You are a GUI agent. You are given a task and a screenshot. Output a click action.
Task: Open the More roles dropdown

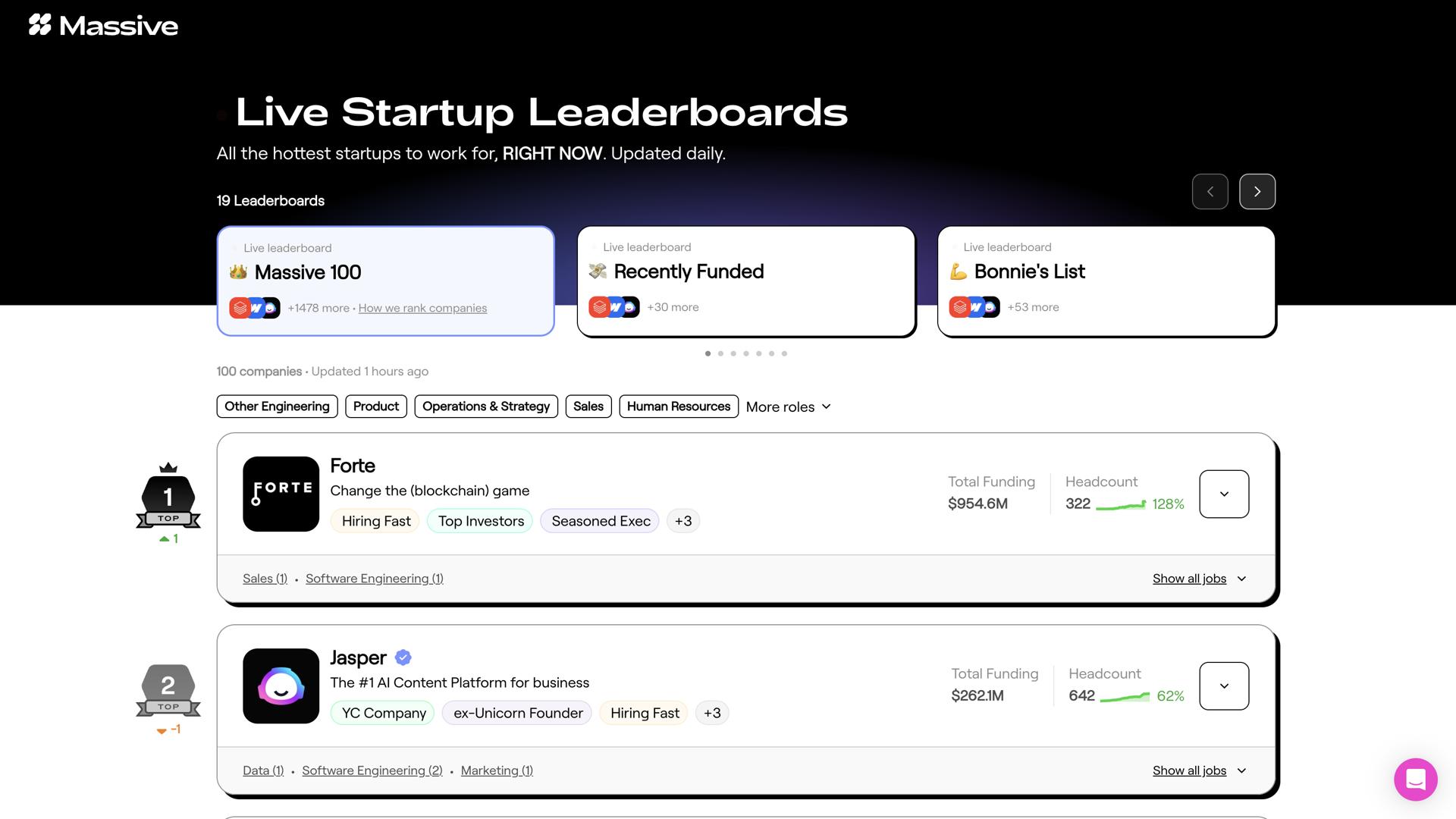point(788,407)
